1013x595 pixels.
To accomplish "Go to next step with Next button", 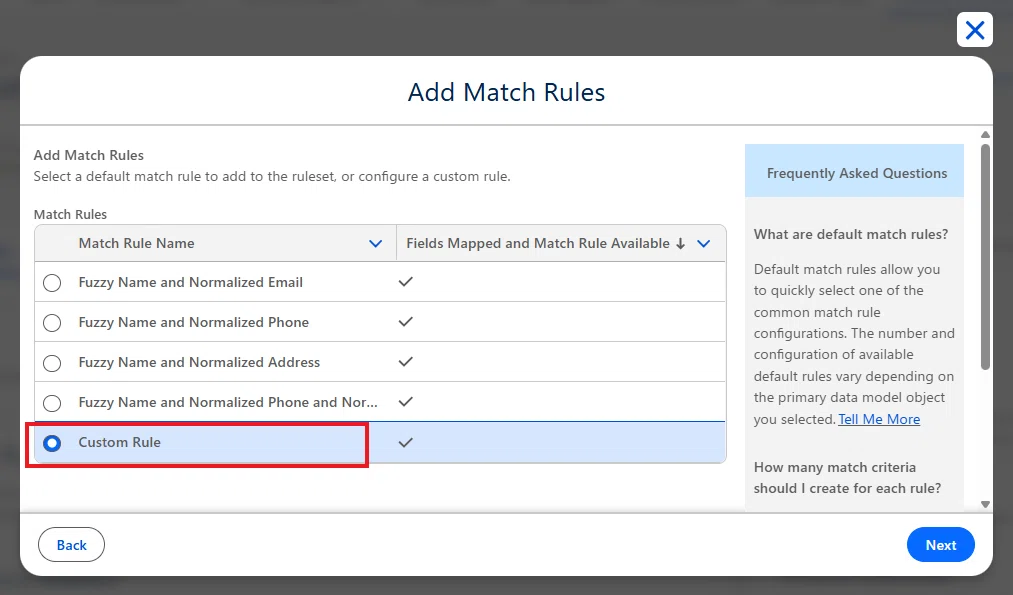I will [x=941, y=545].
